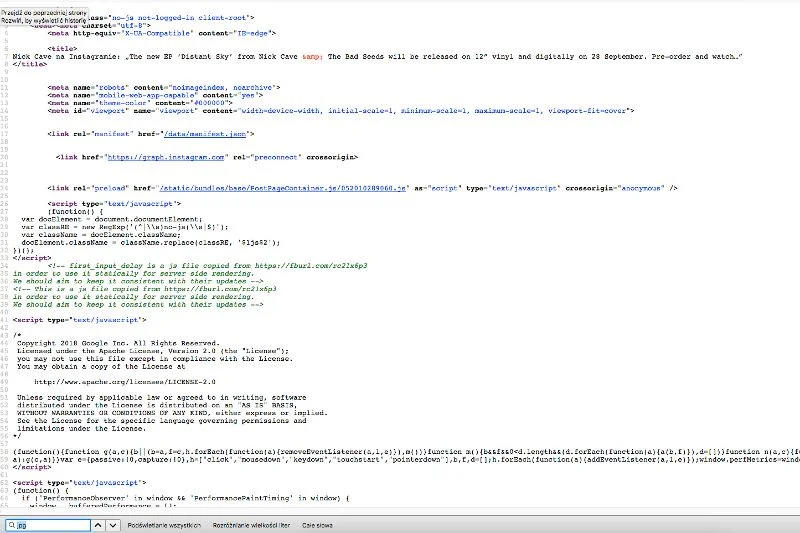Toggle 'Całe słowa' whole-words option
The image size is (800, 533).
click(317, 525)
